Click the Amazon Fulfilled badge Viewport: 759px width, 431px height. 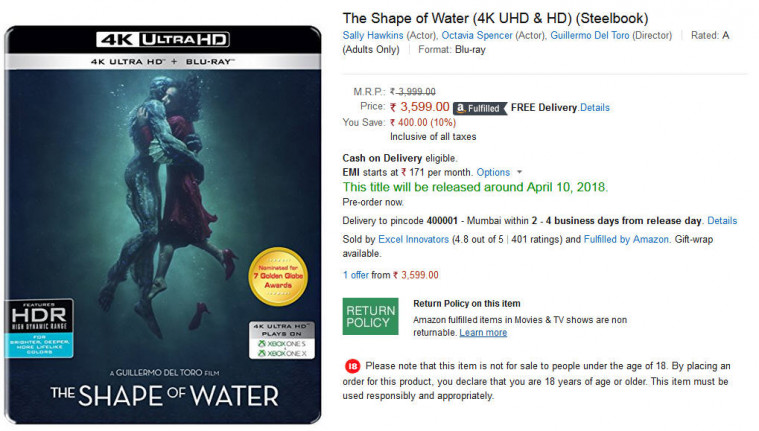(478, 108)
